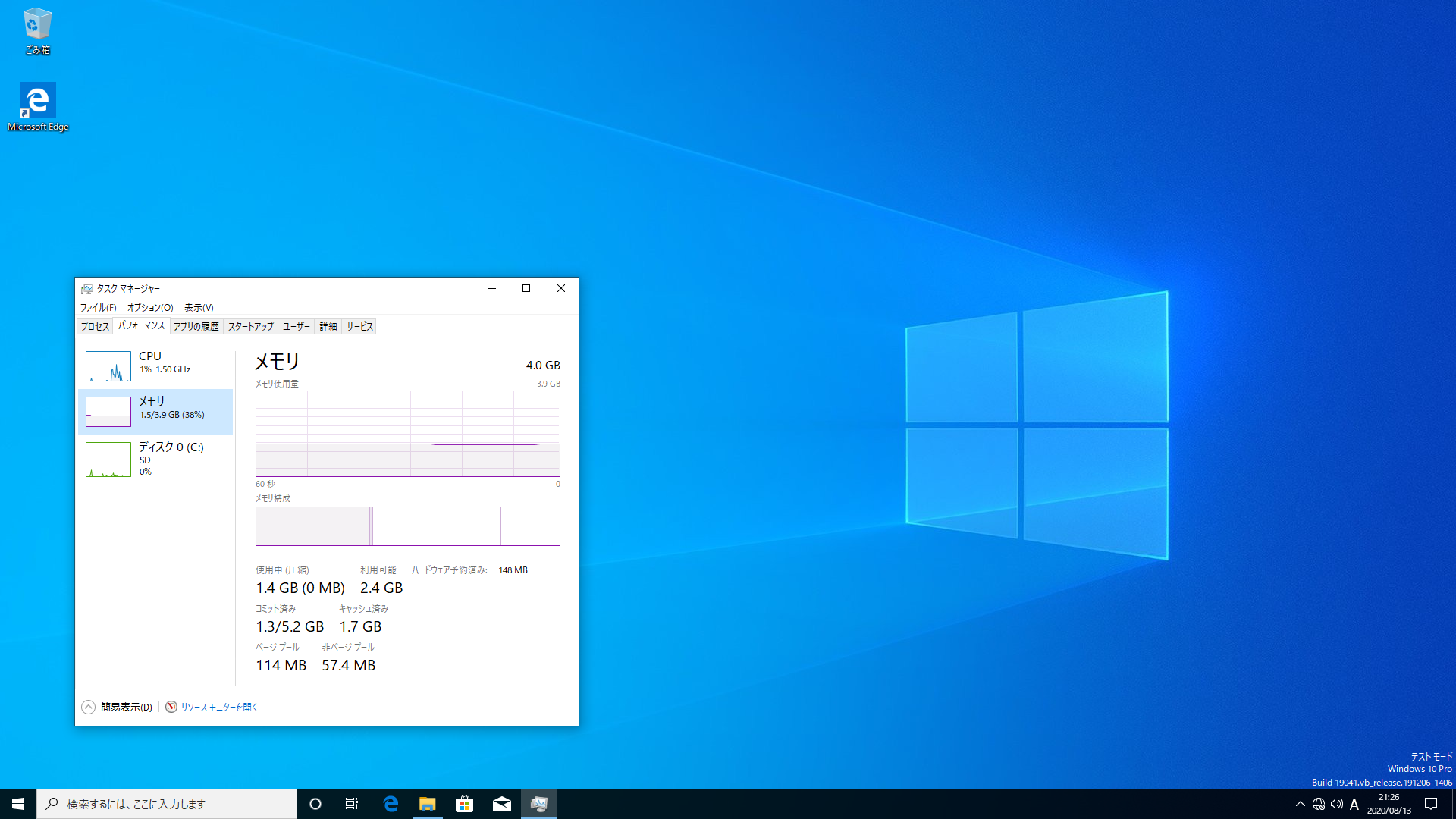Image resolution: width=1456 pixels, height=819 pixels.
Task: Show hidden system tray icons
Action: (1301, 804)
